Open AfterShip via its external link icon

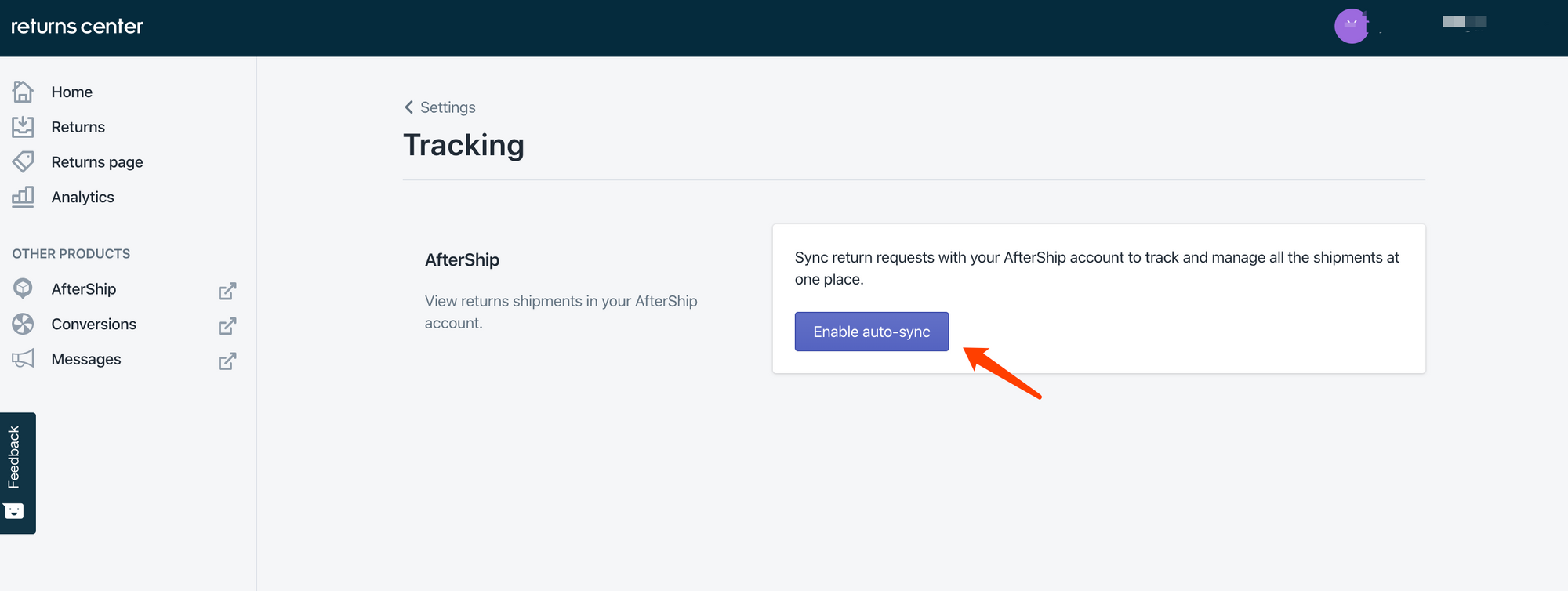click(227, 291)
